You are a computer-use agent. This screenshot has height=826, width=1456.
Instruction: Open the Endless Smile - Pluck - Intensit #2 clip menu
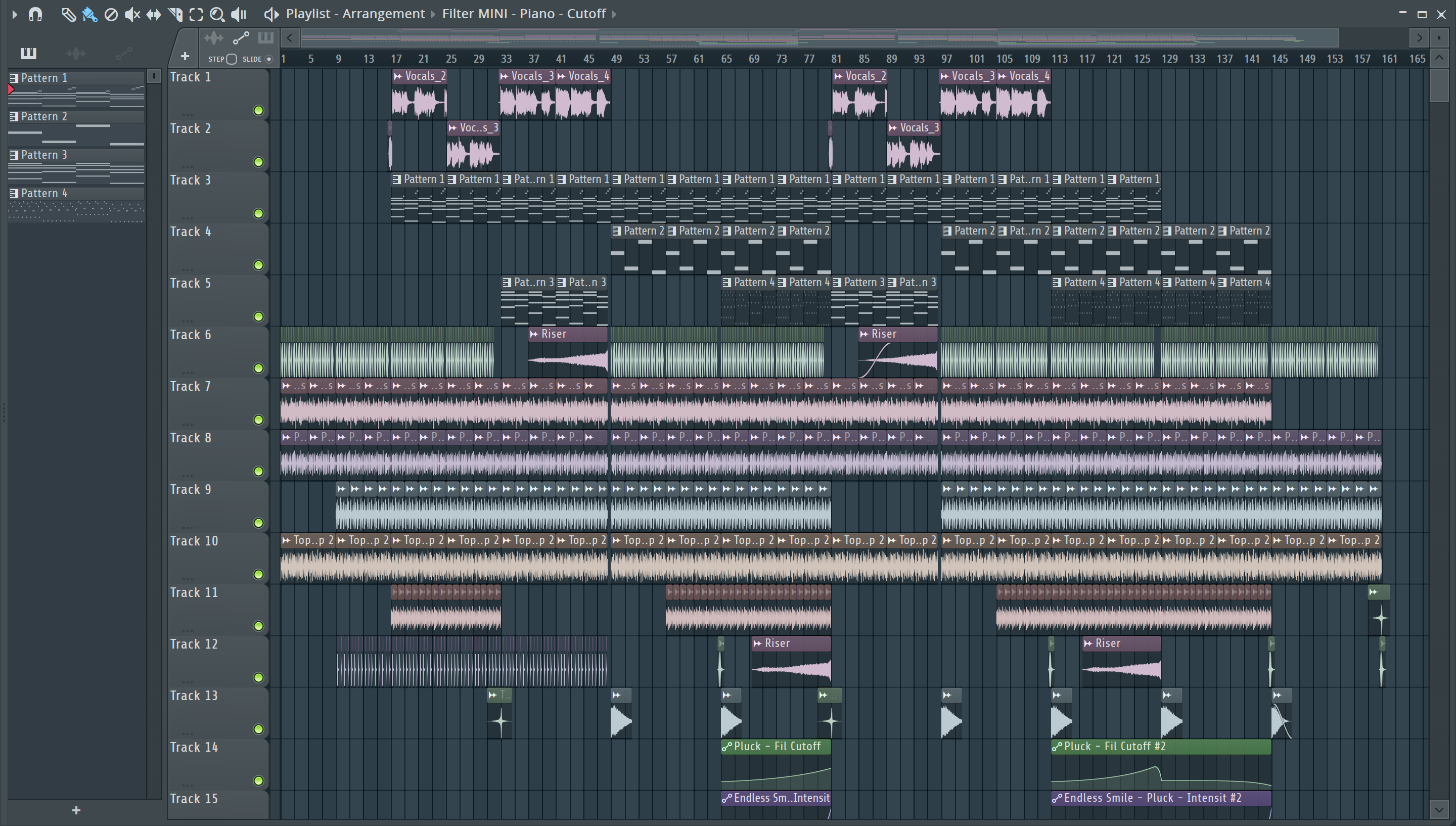1057,798
